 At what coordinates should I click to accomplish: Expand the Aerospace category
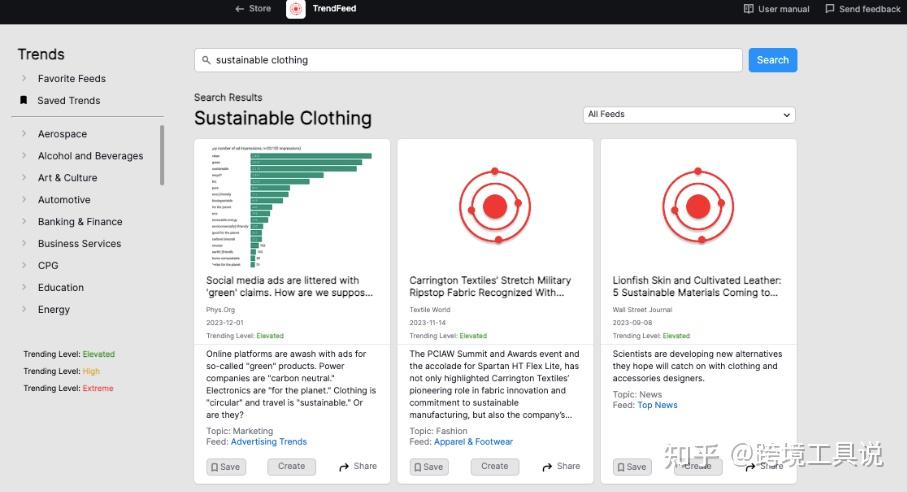tap(24, 134)
